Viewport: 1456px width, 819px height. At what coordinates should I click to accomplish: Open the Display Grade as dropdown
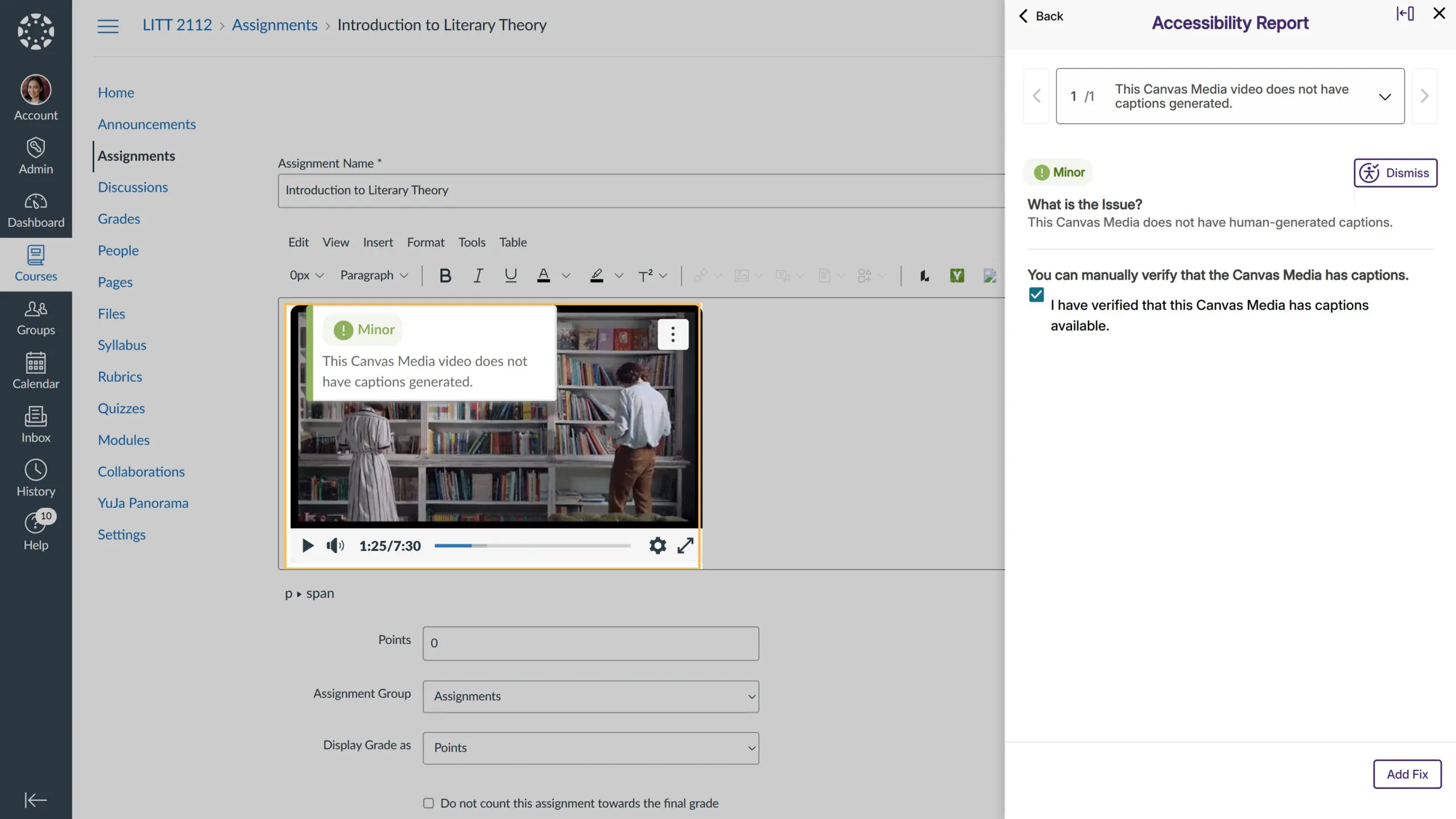point(590,748)
